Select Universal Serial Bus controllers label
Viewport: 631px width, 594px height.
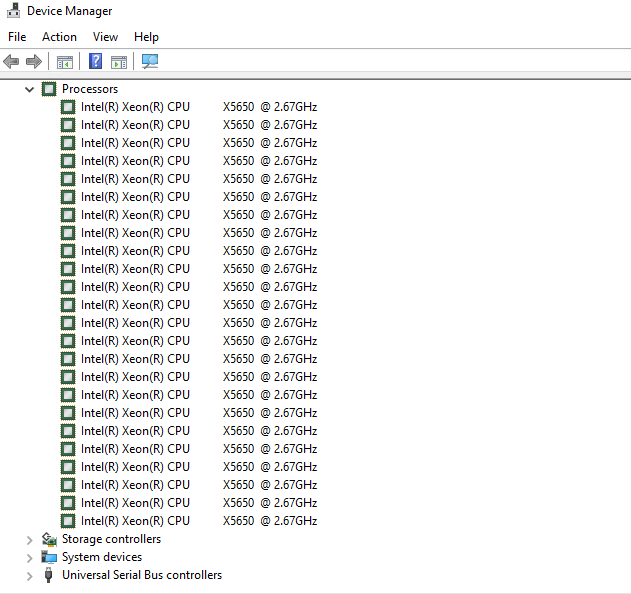pyautogui.click(x=142, y=575)
